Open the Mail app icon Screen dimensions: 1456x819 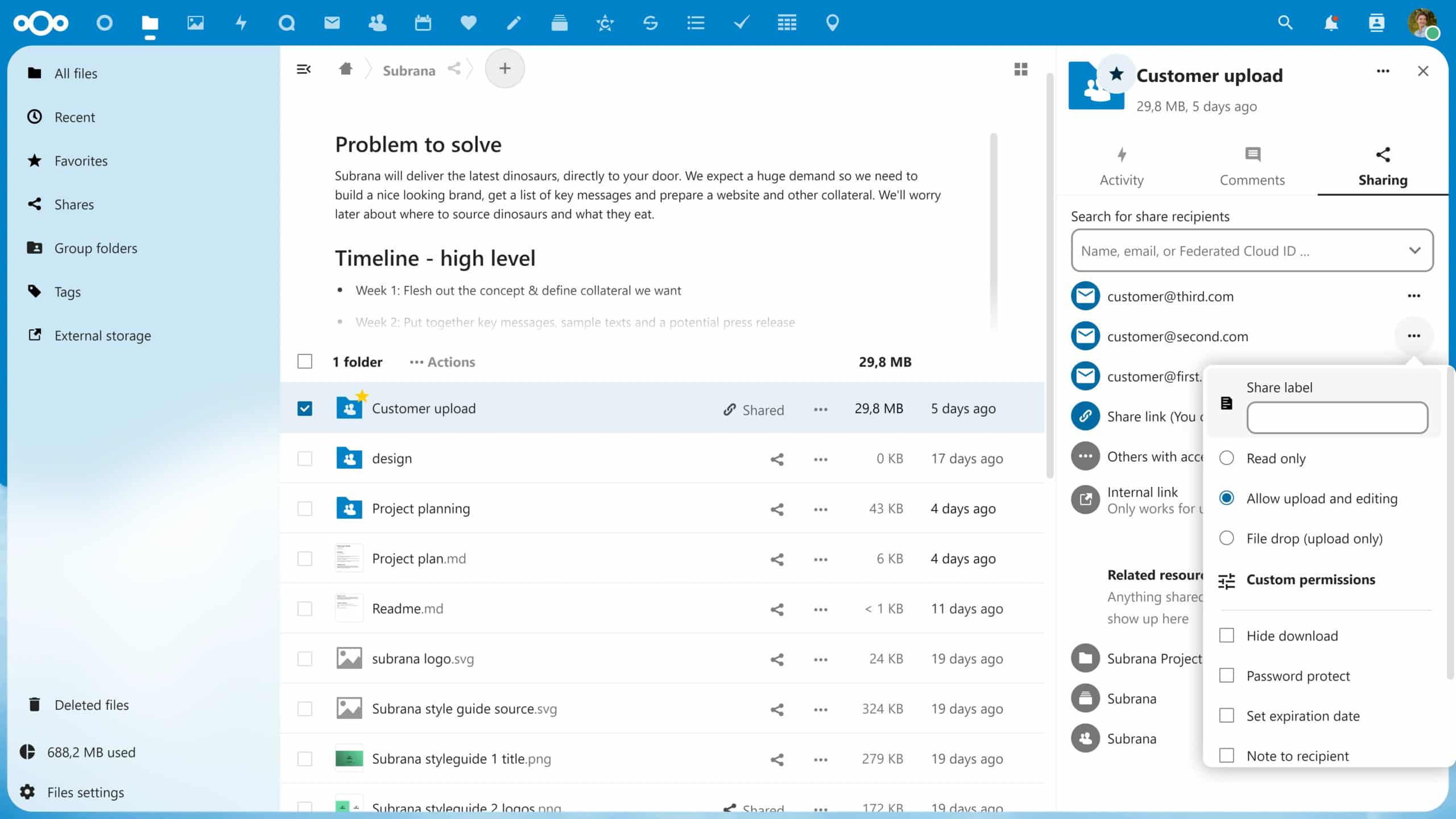pyautogui.click(x=332, y=23)
